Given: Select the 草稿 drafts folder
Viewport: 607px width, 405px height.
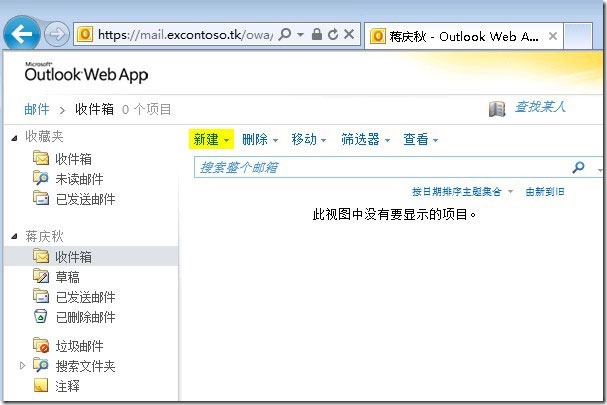Looking at the screenshot, I should click(x=68, y=277).
